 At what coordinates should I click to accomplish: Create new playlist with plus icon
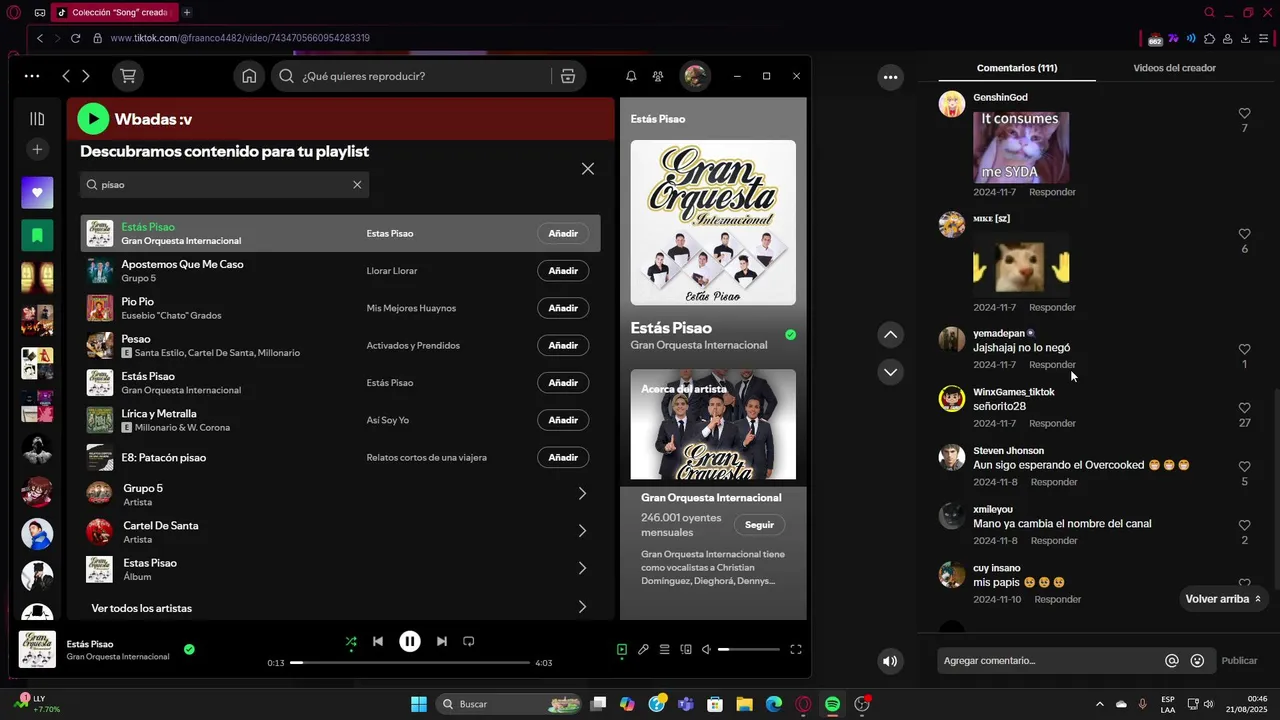coord(37,150)
